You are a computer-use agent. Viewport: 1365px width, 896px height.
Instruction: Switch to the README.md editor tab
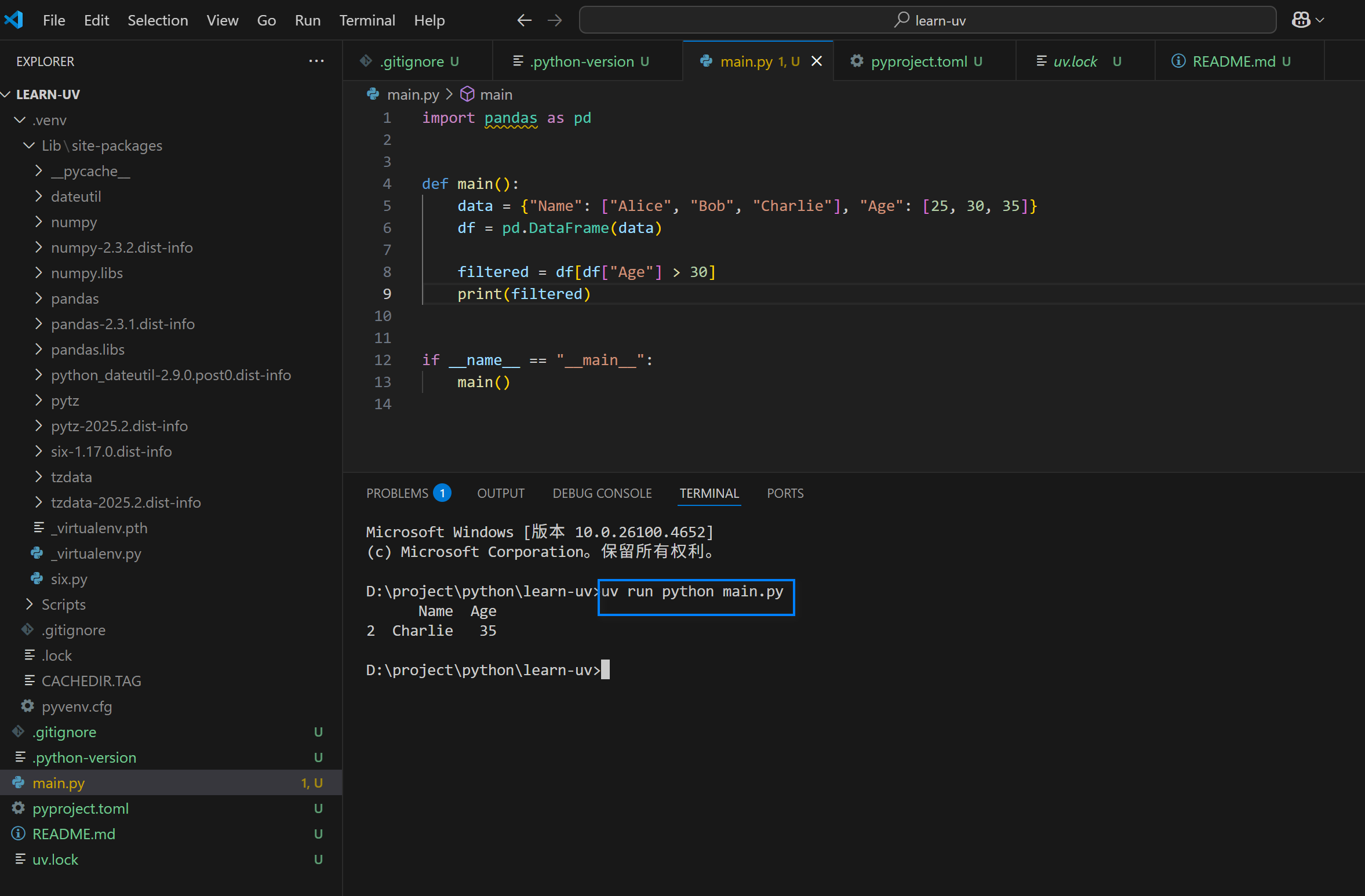1239,61
